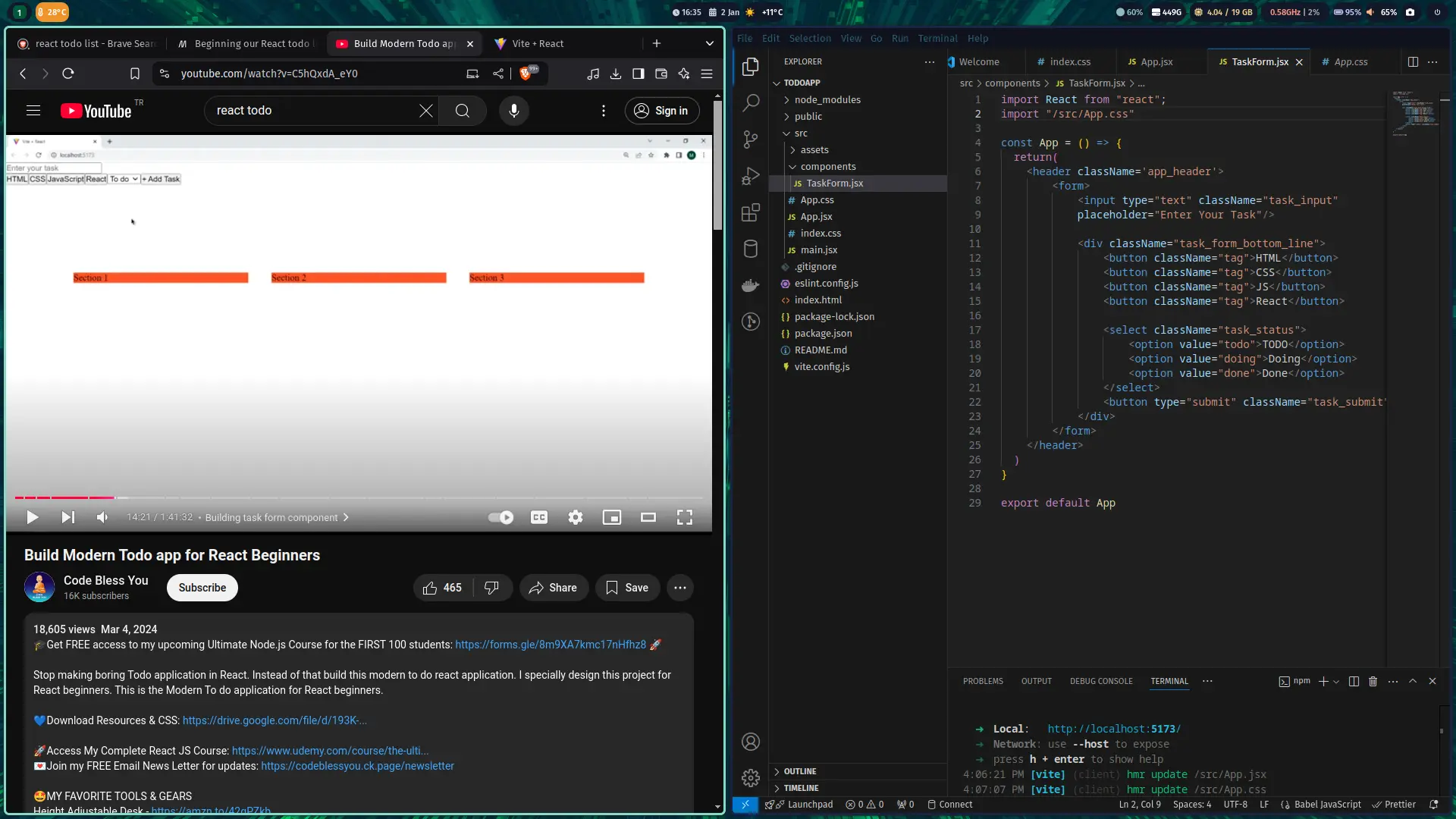Open the Terminal menu in VS Code
The image size is (1456, 819).
pos(937,39)
